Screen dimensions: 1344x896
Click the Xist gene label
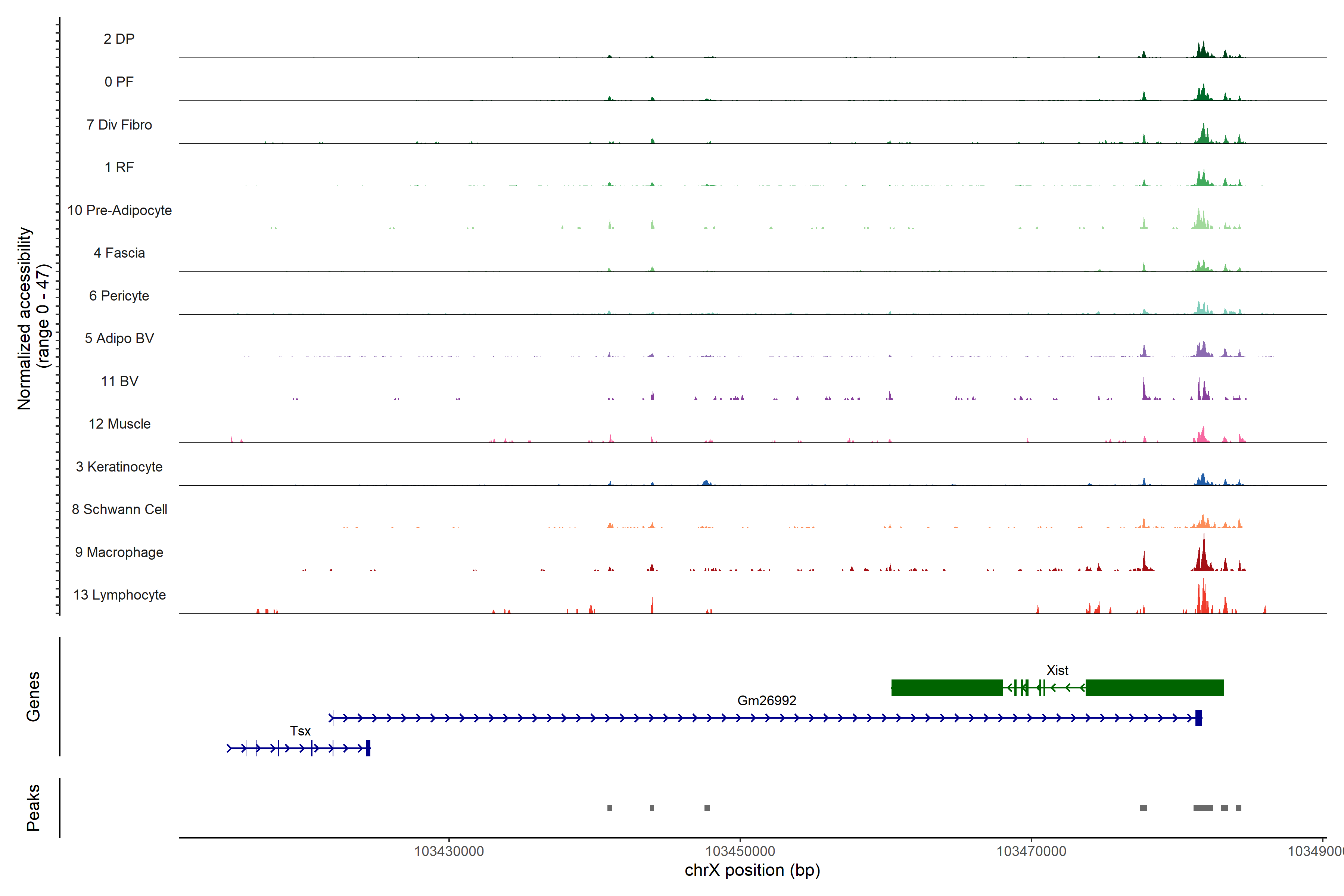[x=1057, y=670]
